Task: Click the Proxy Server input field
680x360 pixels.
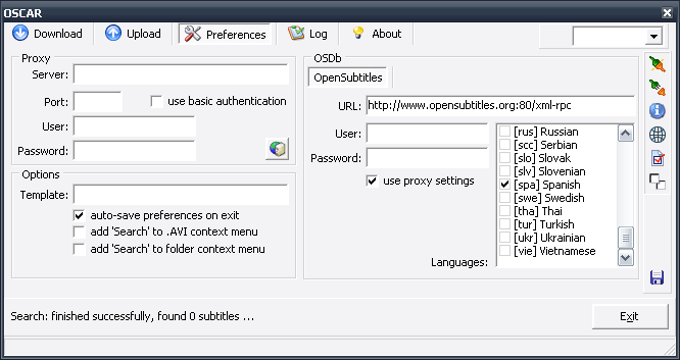Action: click(181, 74)
